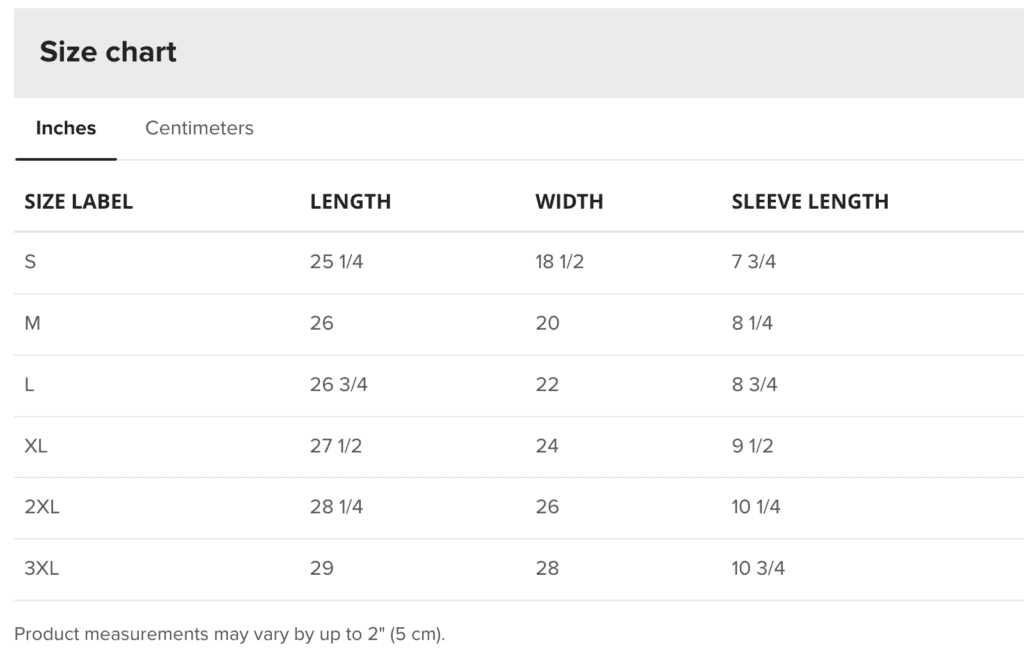Click the product measurements disclaimer text
Image resolution: width=1024 pixels, height=672 pixels.
coord(230,634)
